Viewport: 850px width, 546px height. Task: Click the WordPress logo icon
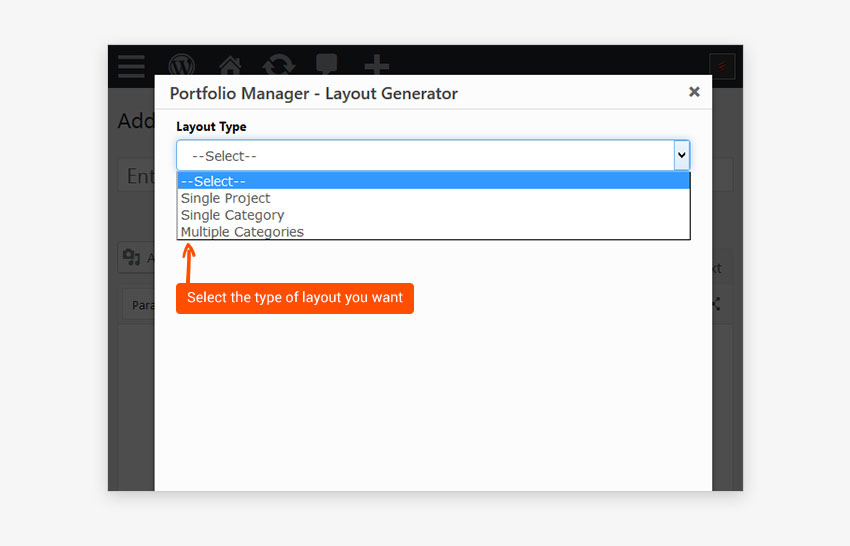[181, 65]
